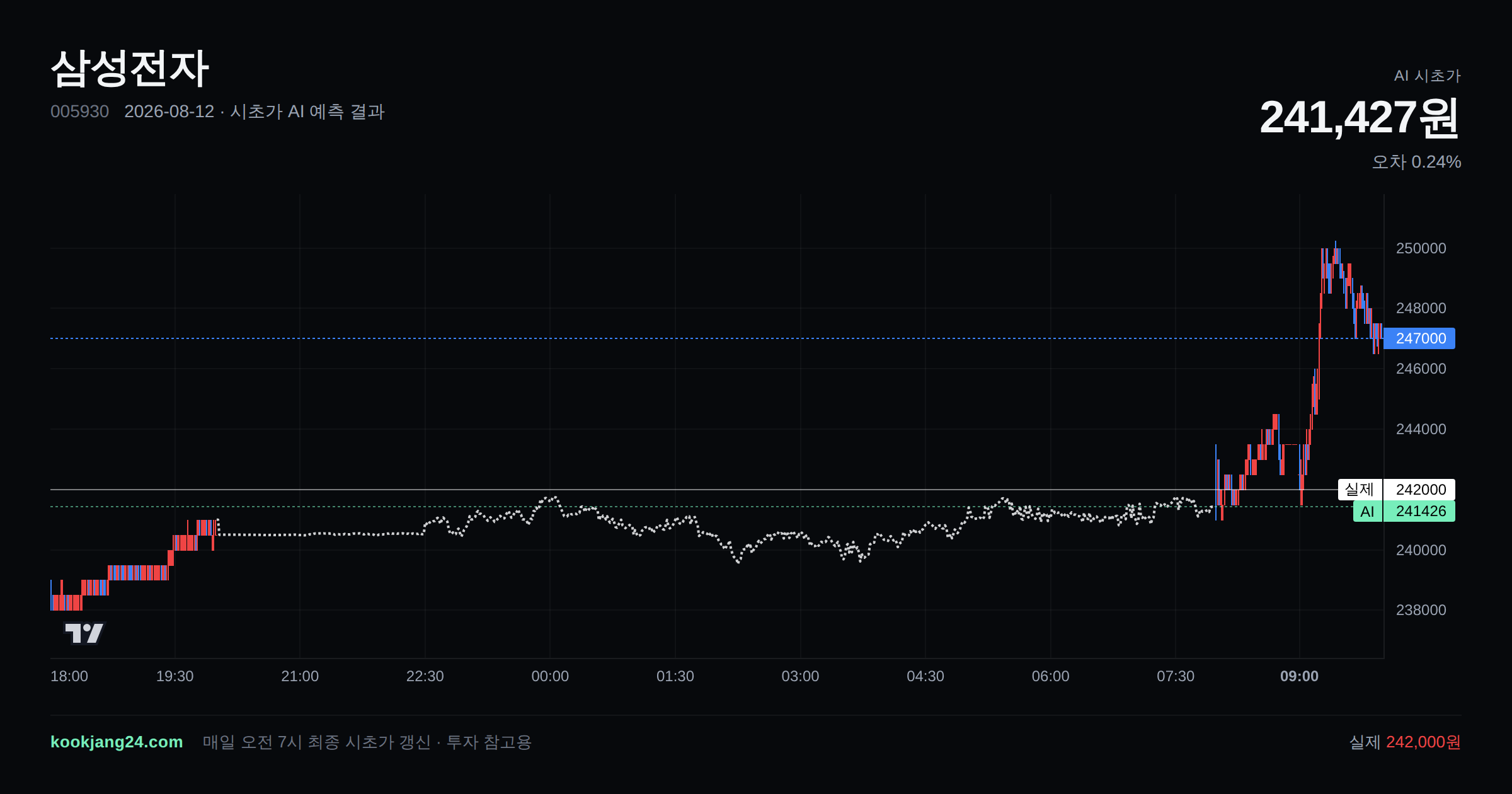The height and width of the screenshot is (794, 1512).
Task: Click the 244000 price axis label
Action: pos(1421,429)
